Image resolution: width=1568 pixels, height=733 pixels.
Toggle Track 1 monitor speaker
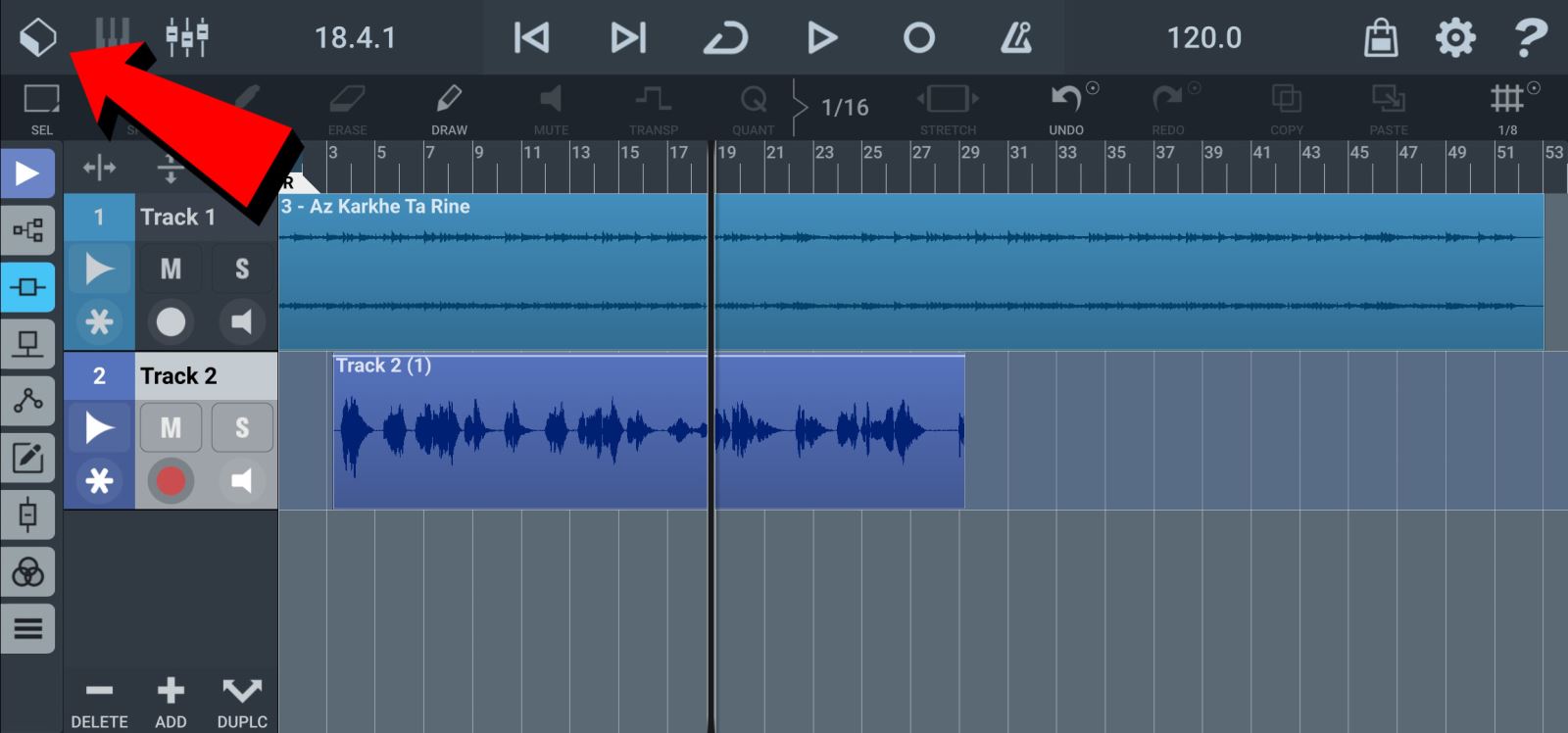point(241,322)
